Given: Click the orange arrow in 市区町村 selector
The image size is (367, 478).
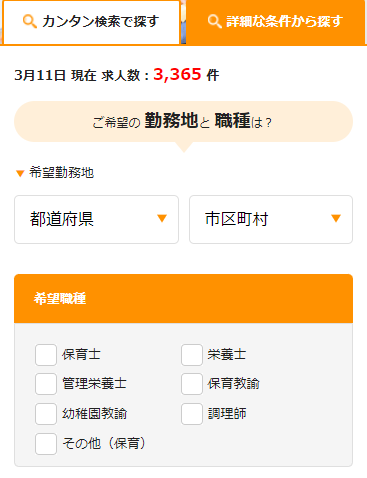Looking at the screenshot, I should (x=336, y=218).
